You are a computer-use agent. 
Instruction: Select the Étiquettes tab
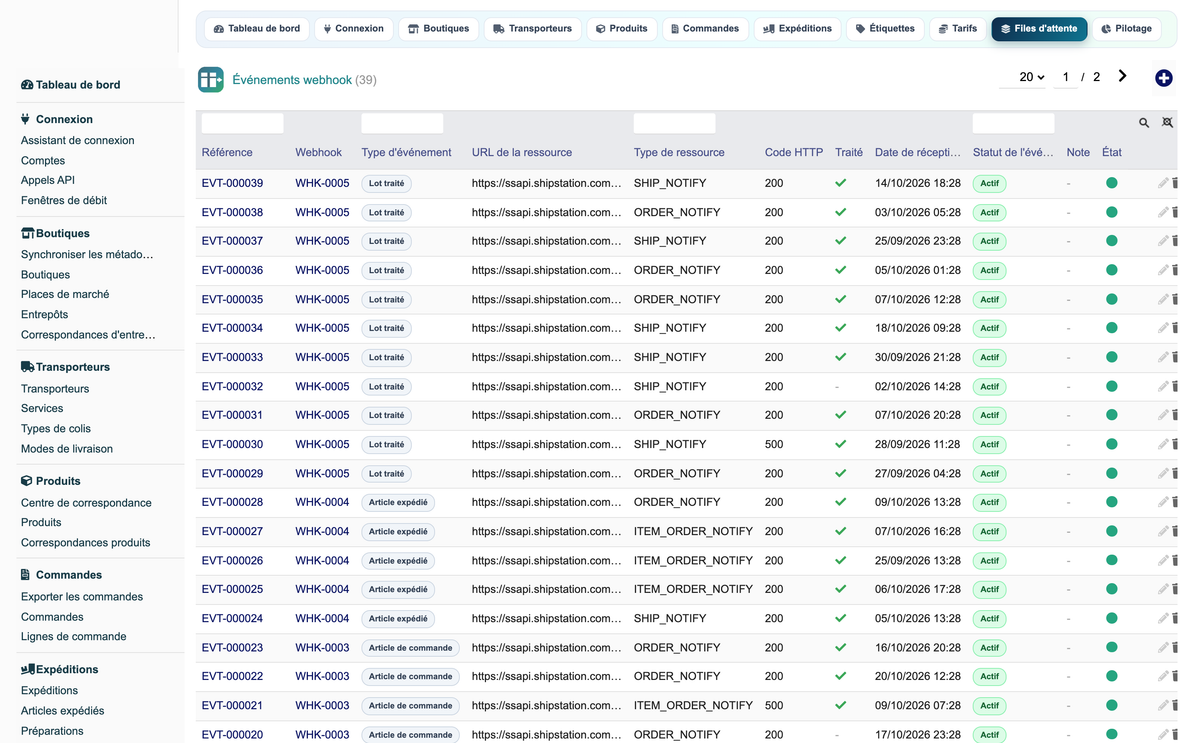885,29
